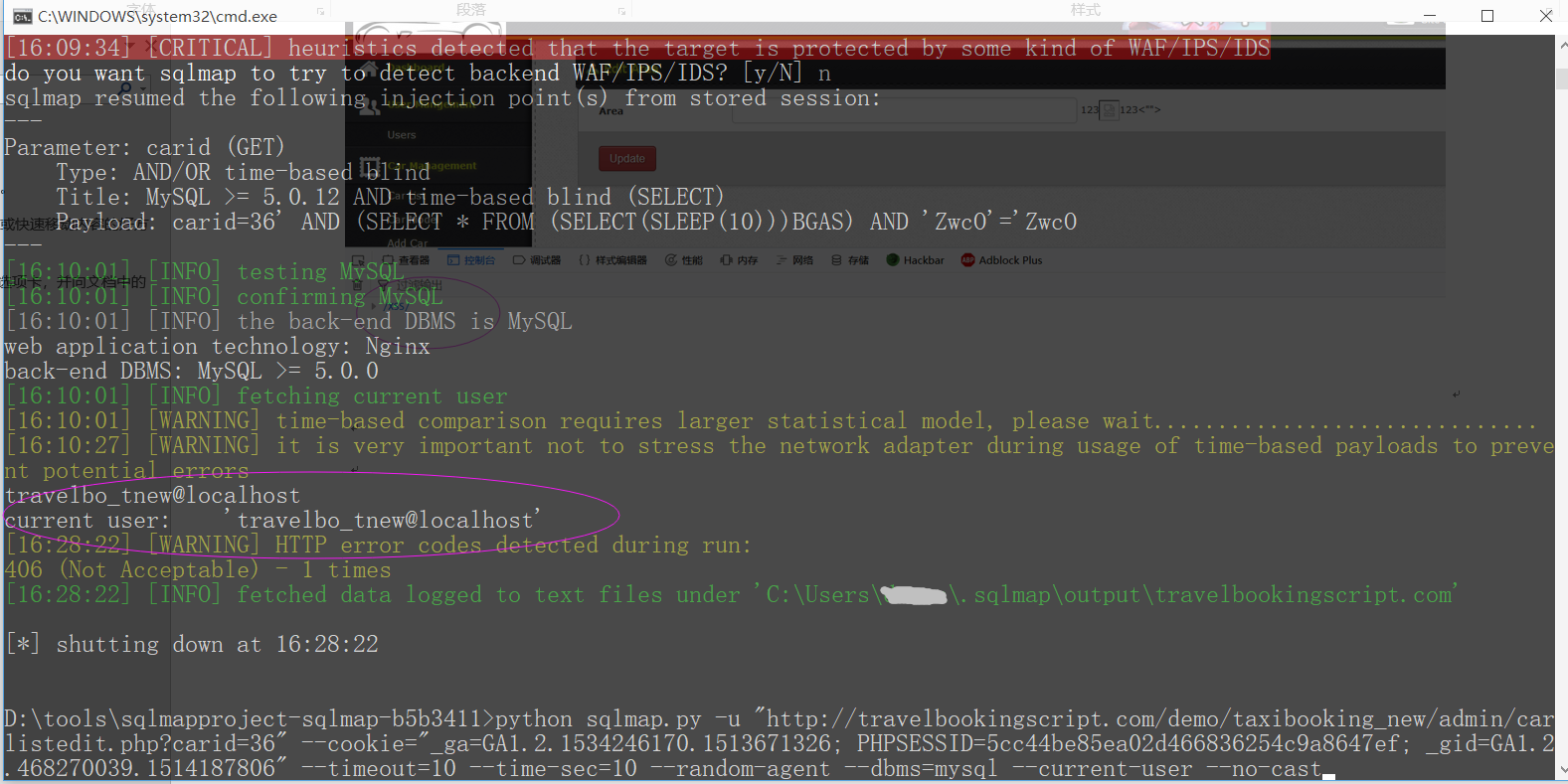Open the 网络 network tab
The image size is (1568, 784).
pyautogui.click(x=795, y=260)
